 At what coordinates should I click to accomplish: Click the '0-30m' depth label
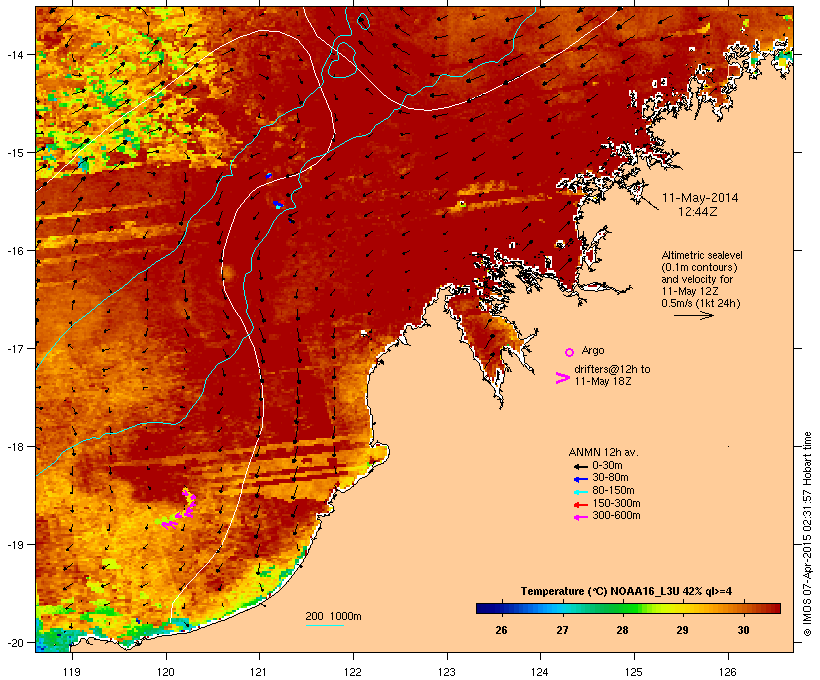(607, 466)
